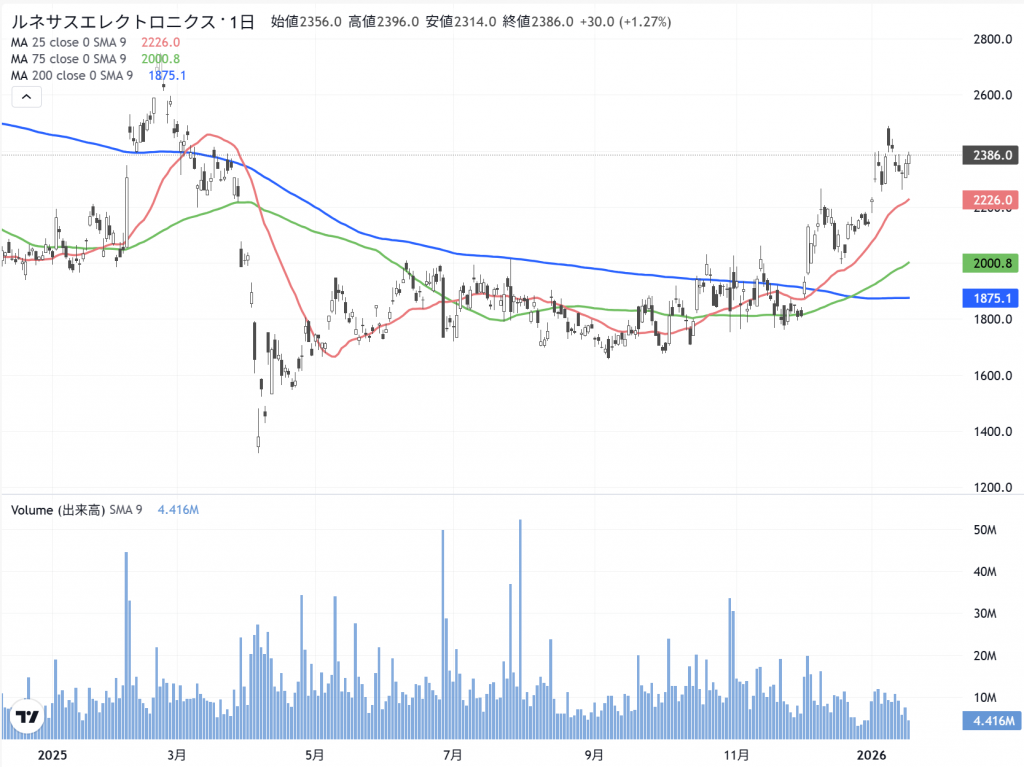Select the MA 200 indicator legend
The height and width of the screenshot is (767, 1024).
point(71,76)
